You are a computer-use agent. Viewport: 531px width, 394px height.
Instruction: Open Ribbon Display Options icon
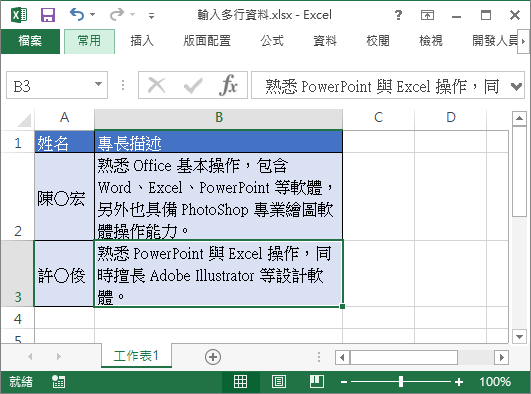point(427,15)
